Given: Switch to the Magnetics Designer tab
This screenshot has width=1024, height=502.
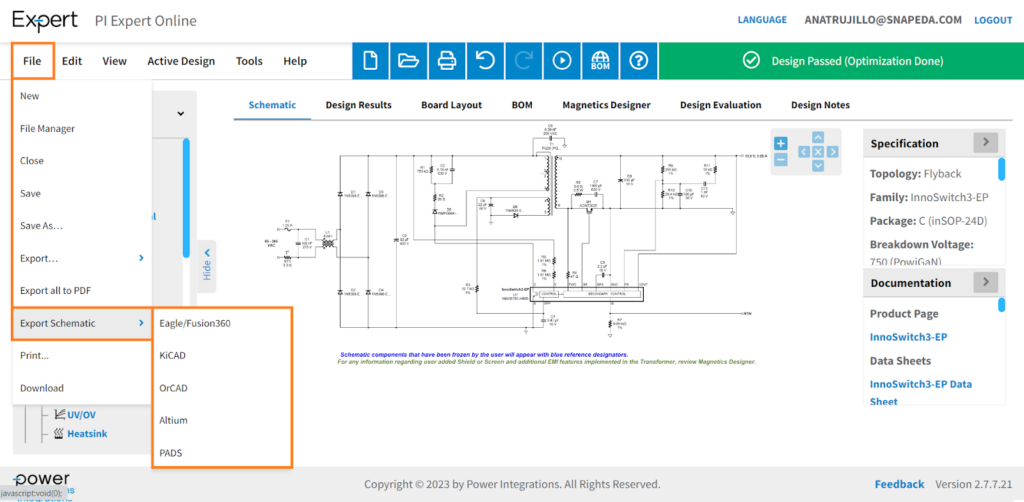Looking at the screenshot, I should click(x=606, y=104).
